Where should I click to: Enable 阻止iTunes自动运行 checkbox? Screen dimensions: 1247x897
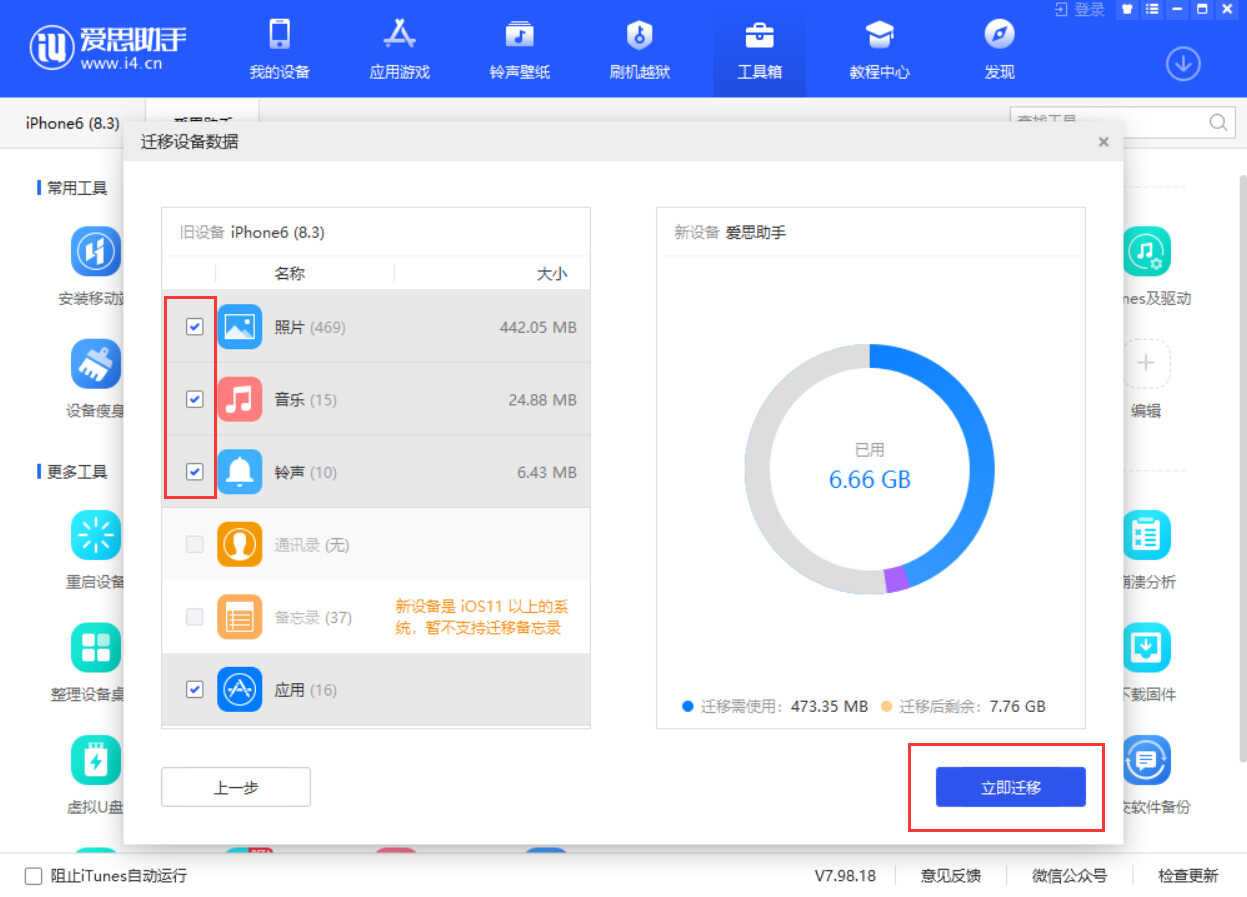pyautogui.click(x=34, y=876)
